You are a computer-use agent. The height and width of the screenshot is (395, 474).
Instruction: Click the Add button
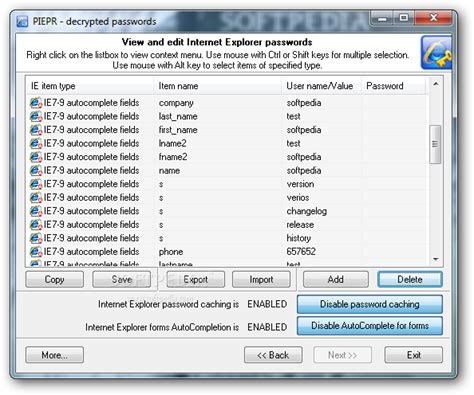click(336, 279)
